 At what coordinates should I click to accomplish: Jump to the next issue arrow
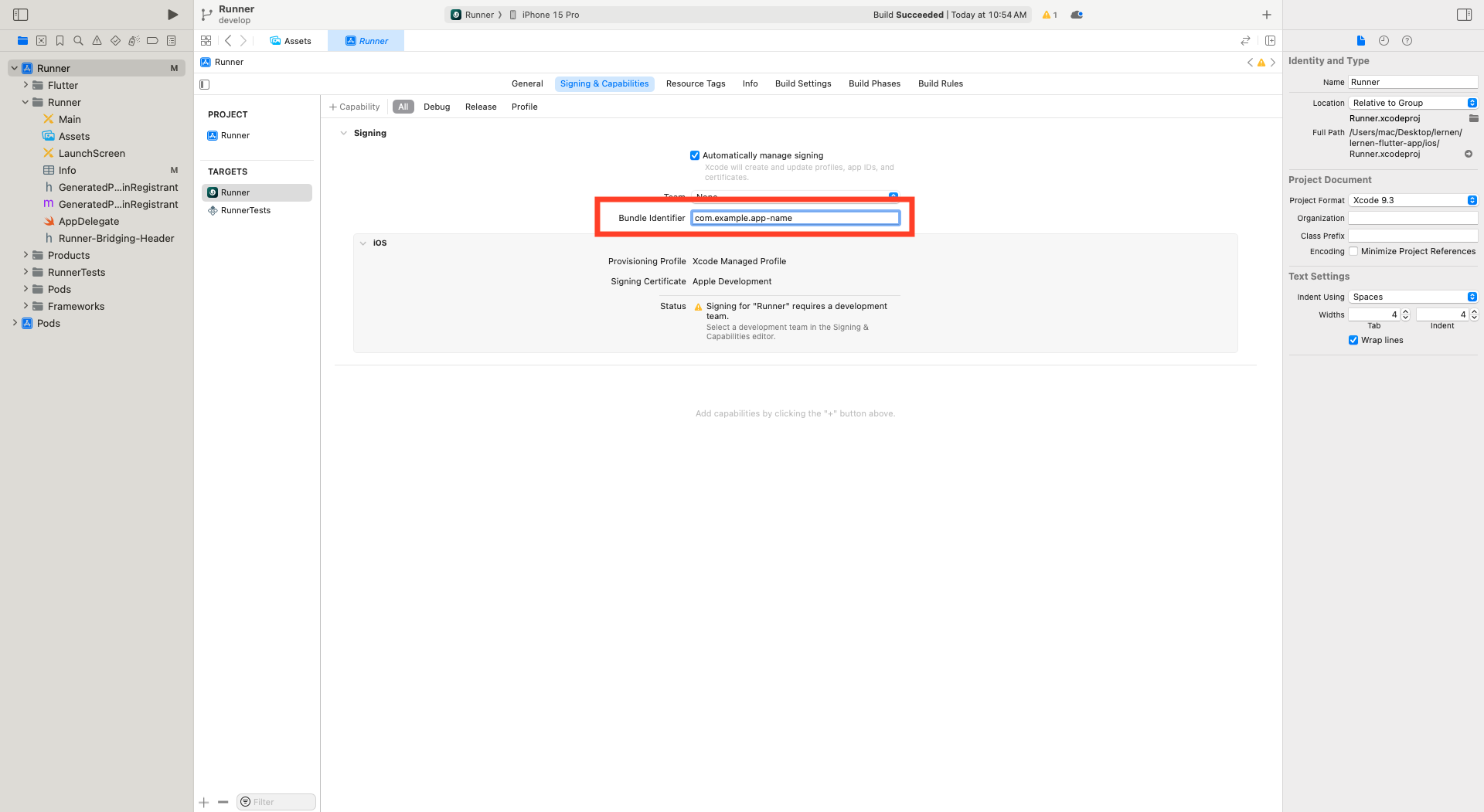[1273, 63]
